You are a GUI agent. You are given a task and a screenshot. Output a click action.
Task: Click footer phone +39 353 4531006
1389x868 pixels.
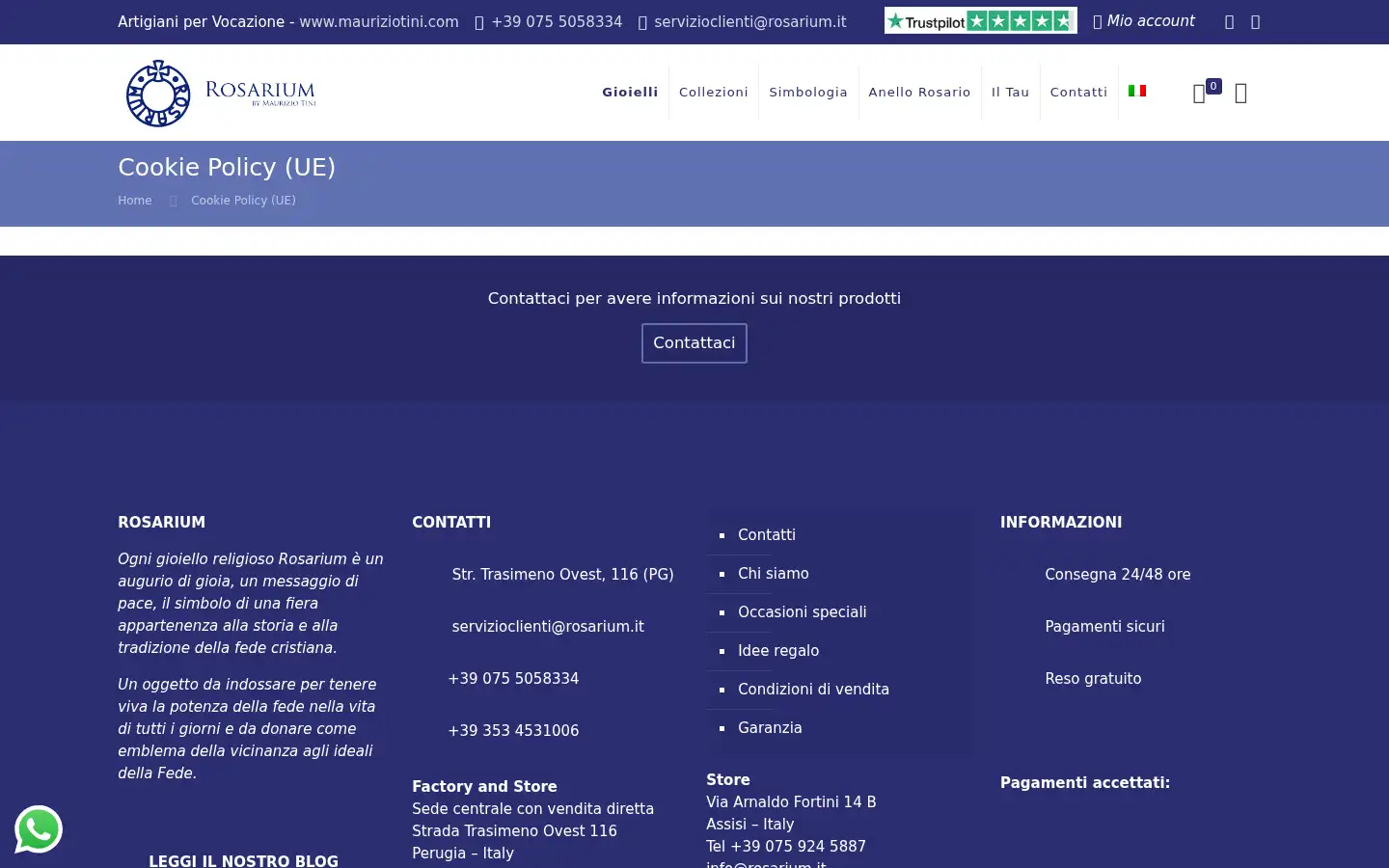[x=513, y=731]
